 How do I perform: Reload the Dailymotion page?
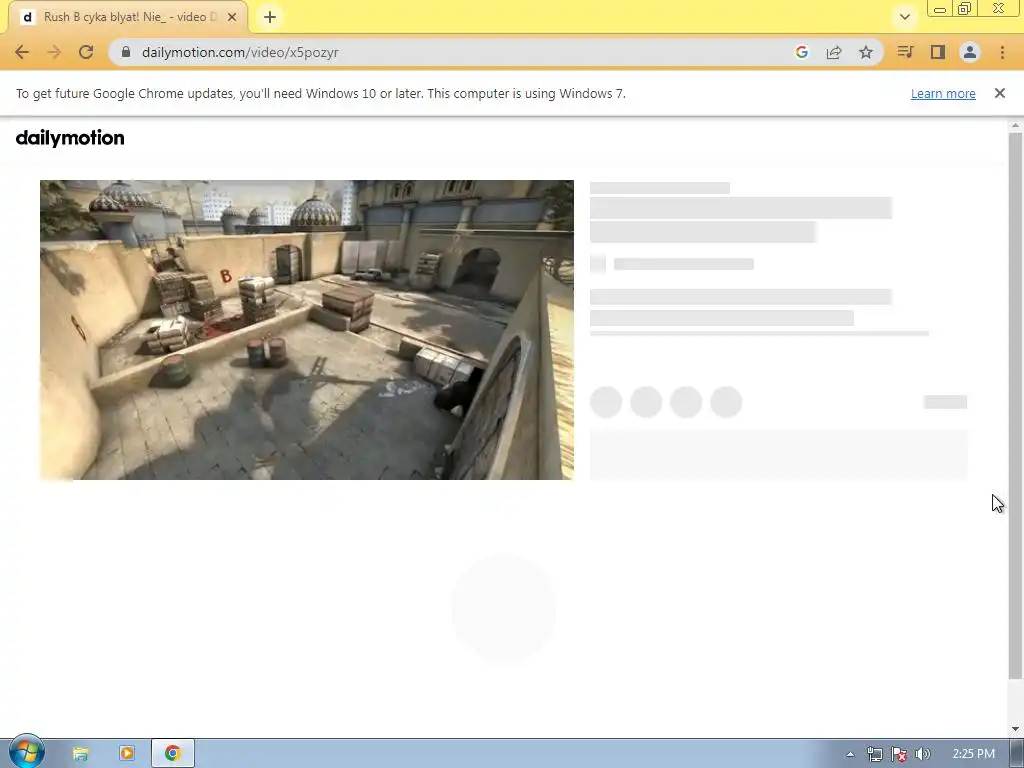[x=86, y=52]
